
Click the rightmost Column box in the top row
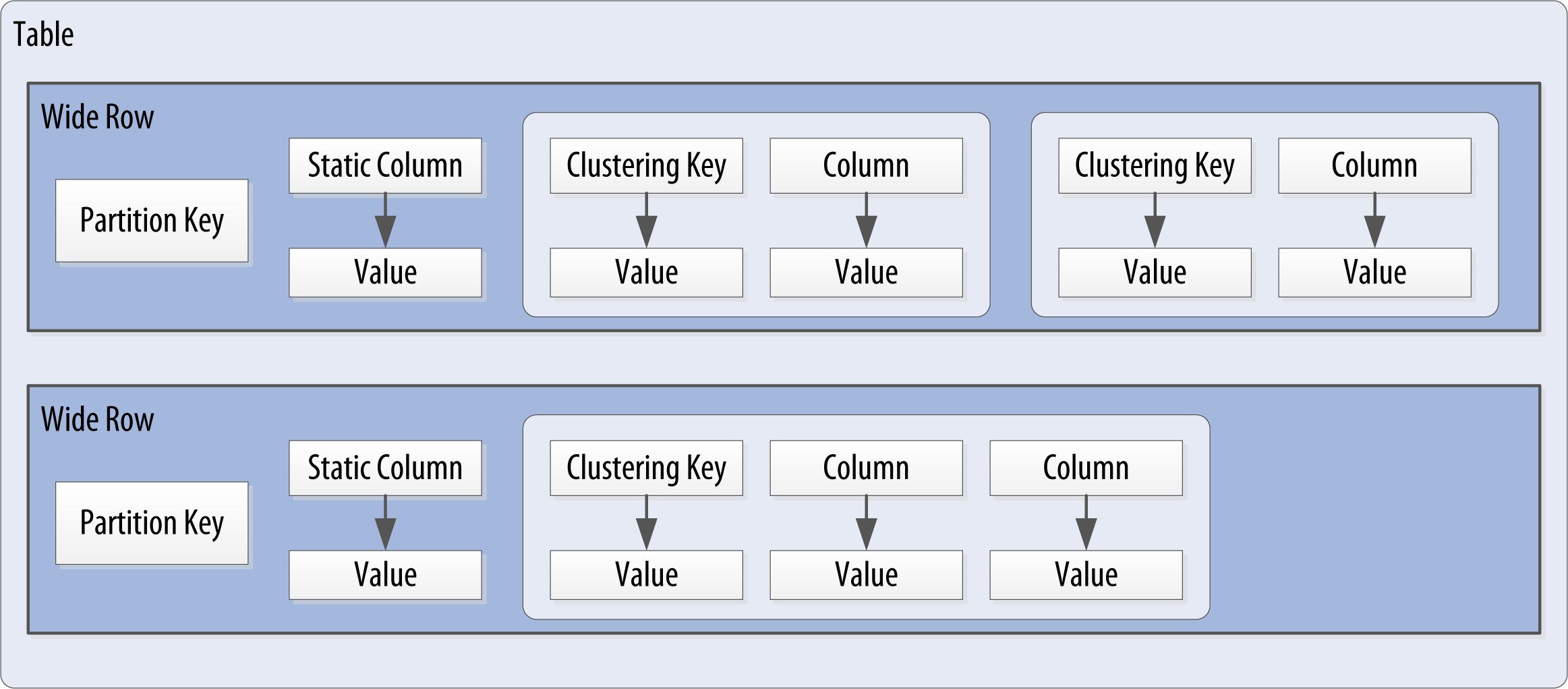1374,165
